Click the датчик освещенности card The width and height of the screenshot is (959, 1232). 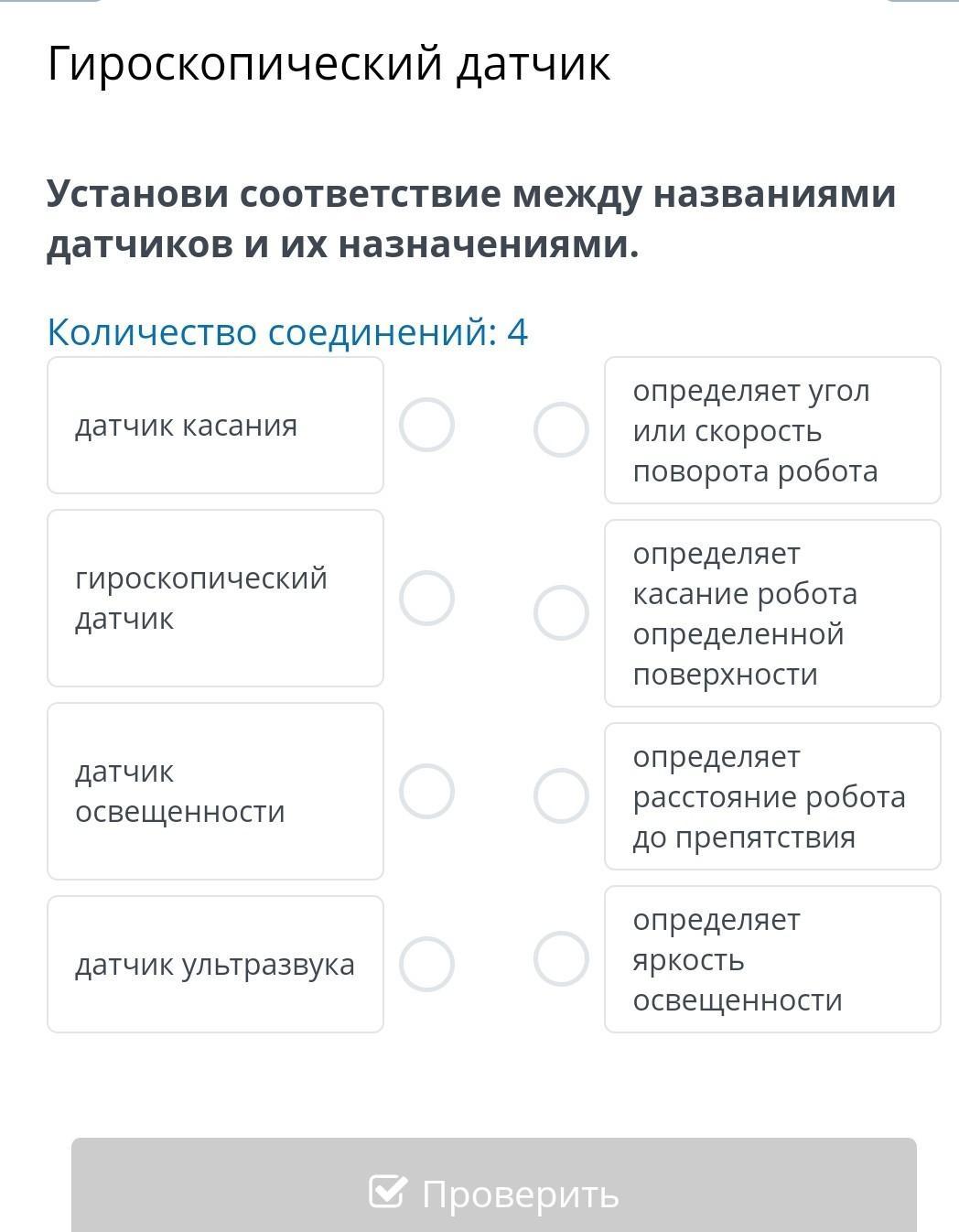coord(215,792)
